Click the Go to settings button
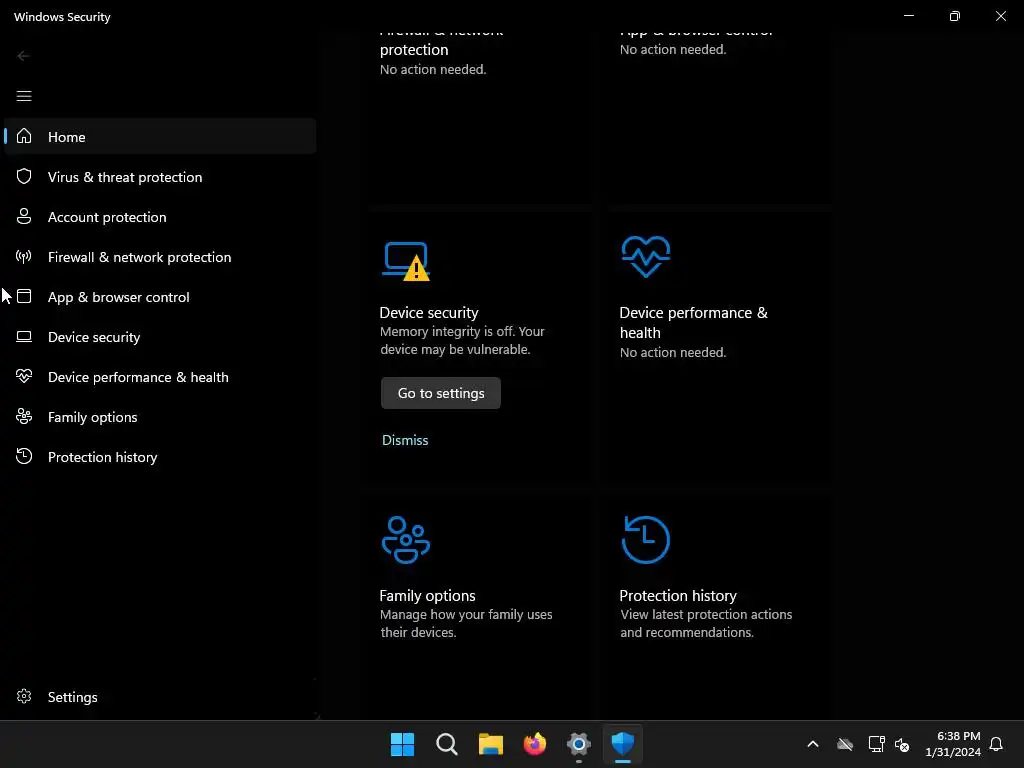 [x=441, y=393]
